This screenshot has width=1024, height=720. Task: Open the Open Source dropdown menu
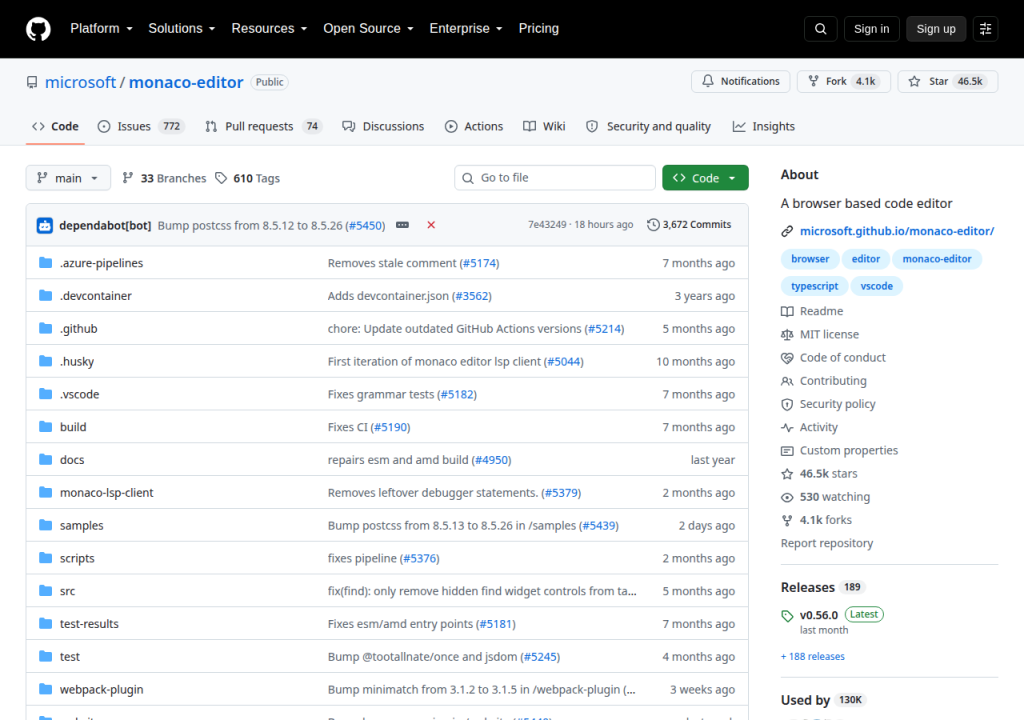(368, 29)
